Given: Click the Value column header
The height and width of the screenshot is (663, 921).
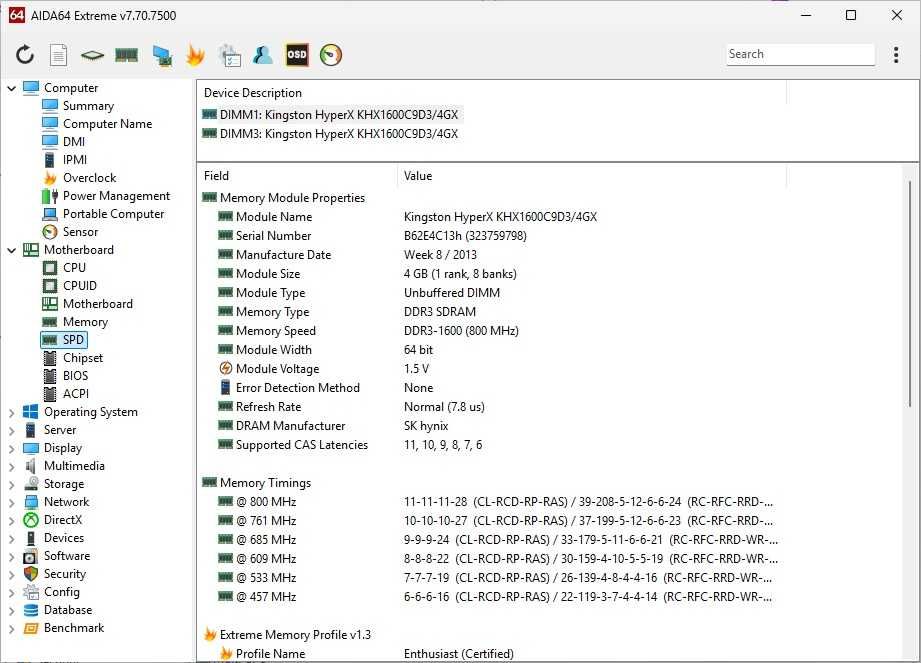Looking at the screenshot, I should 418,176.
